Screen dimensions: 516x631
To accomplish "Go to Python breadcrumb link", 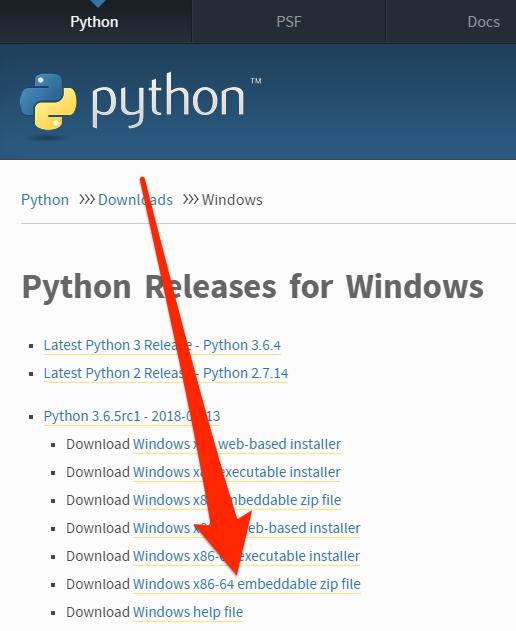I will click(x=45, y=200).
